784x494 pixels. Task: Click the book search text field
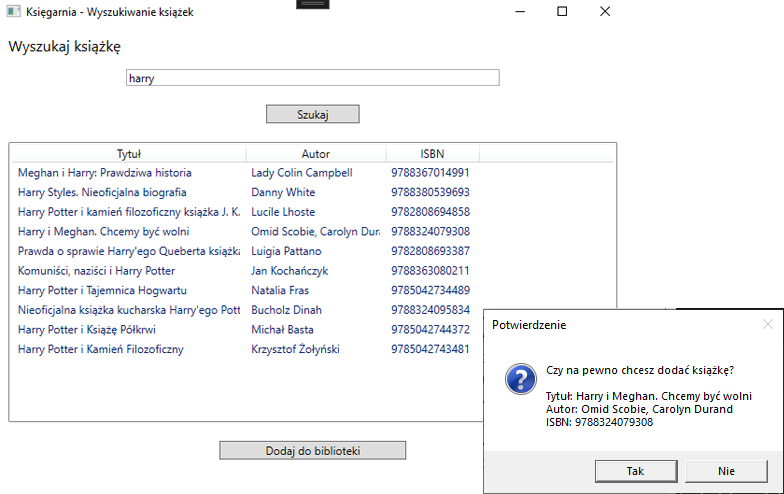312,78
